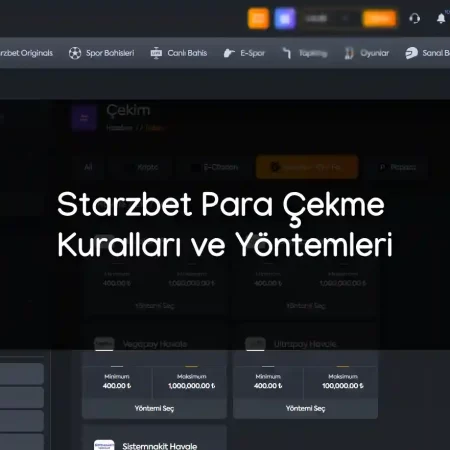Go to Canlı Bahis
Screen dimensions: 450x450
(187, 53)
